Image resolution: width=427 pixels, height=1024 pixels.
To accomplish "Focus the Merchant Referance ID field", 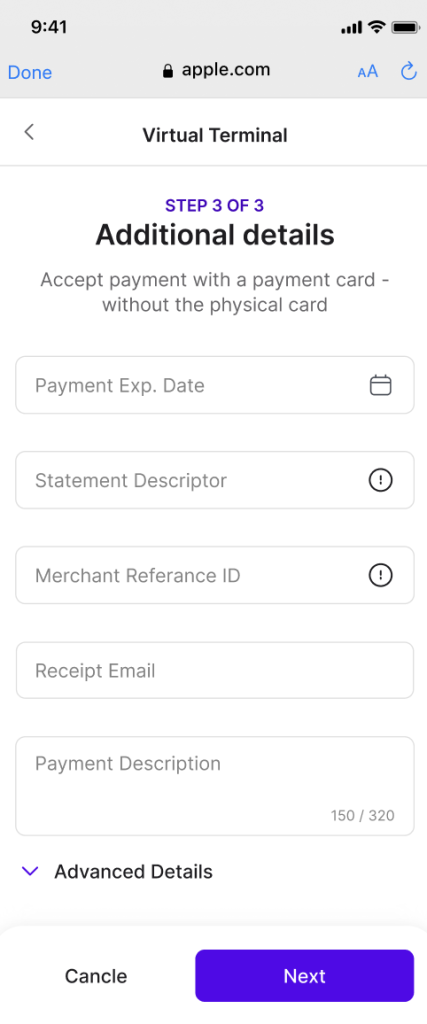I will coord(215,575).
